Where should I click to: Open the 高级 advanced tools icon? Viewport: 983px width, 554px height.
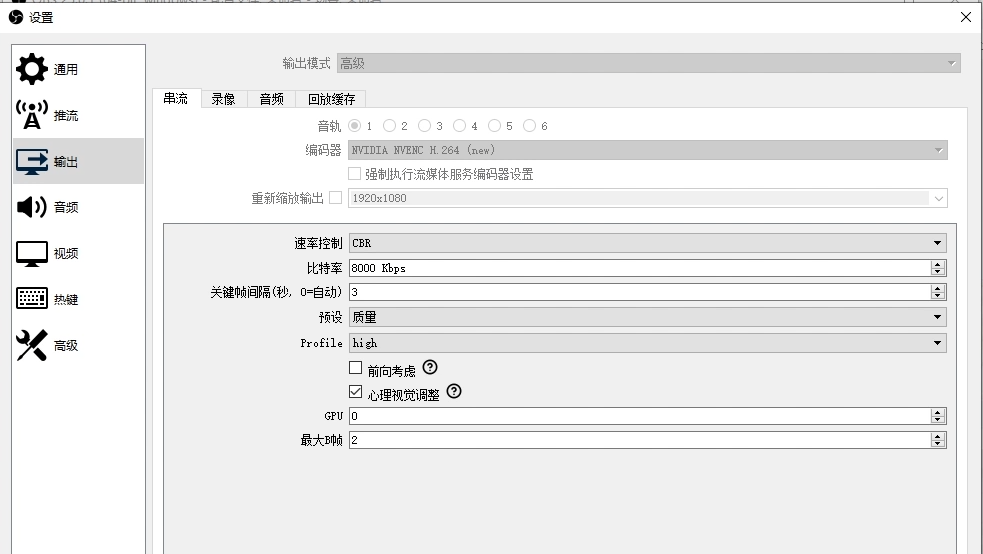pyautogui.click(x=31, y=345)
